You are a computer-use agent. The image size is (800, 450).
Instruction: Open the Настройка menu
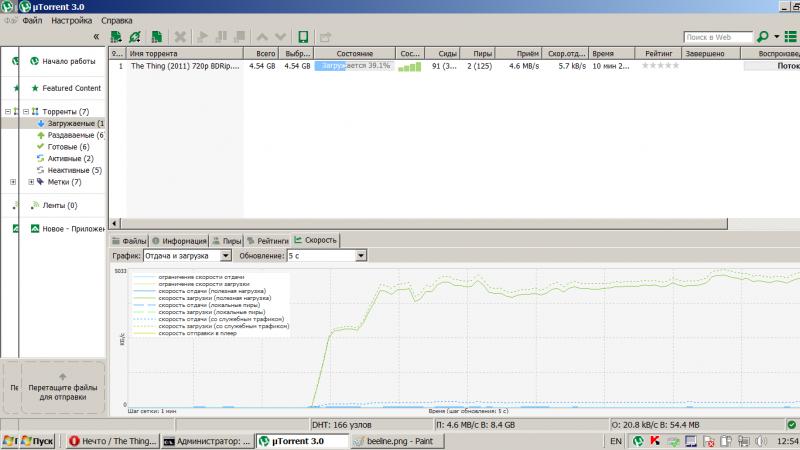(71, 20)
